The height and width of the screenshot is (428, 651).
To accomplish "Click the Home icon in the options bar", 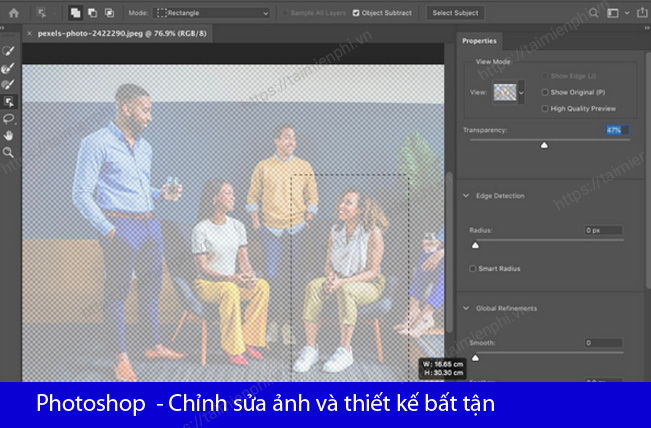I will click(14, 13).
